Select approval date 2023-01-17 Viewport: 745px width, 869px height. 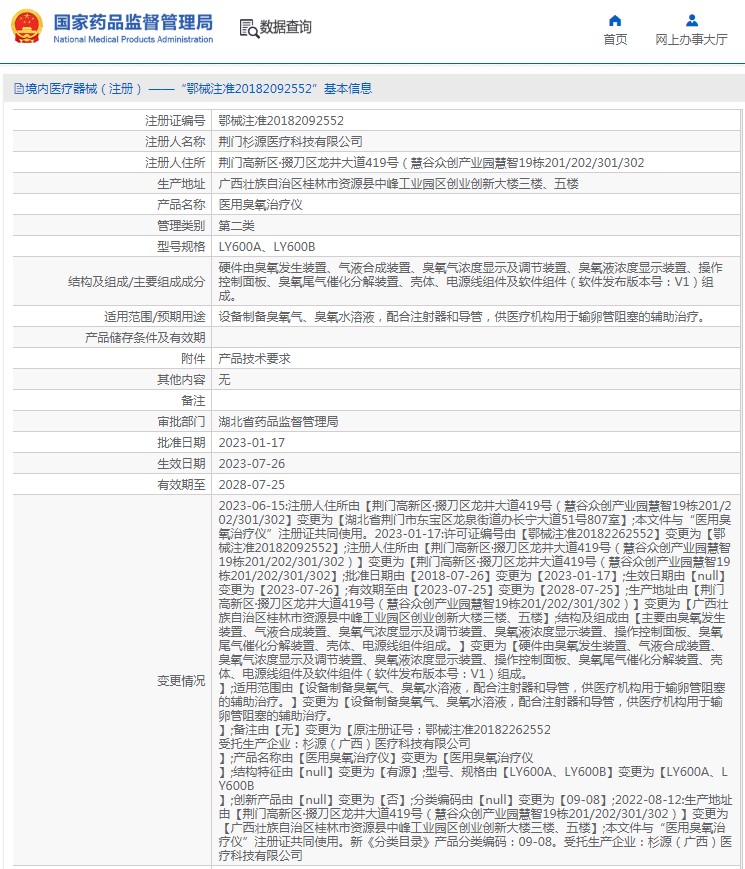point(252,443)
